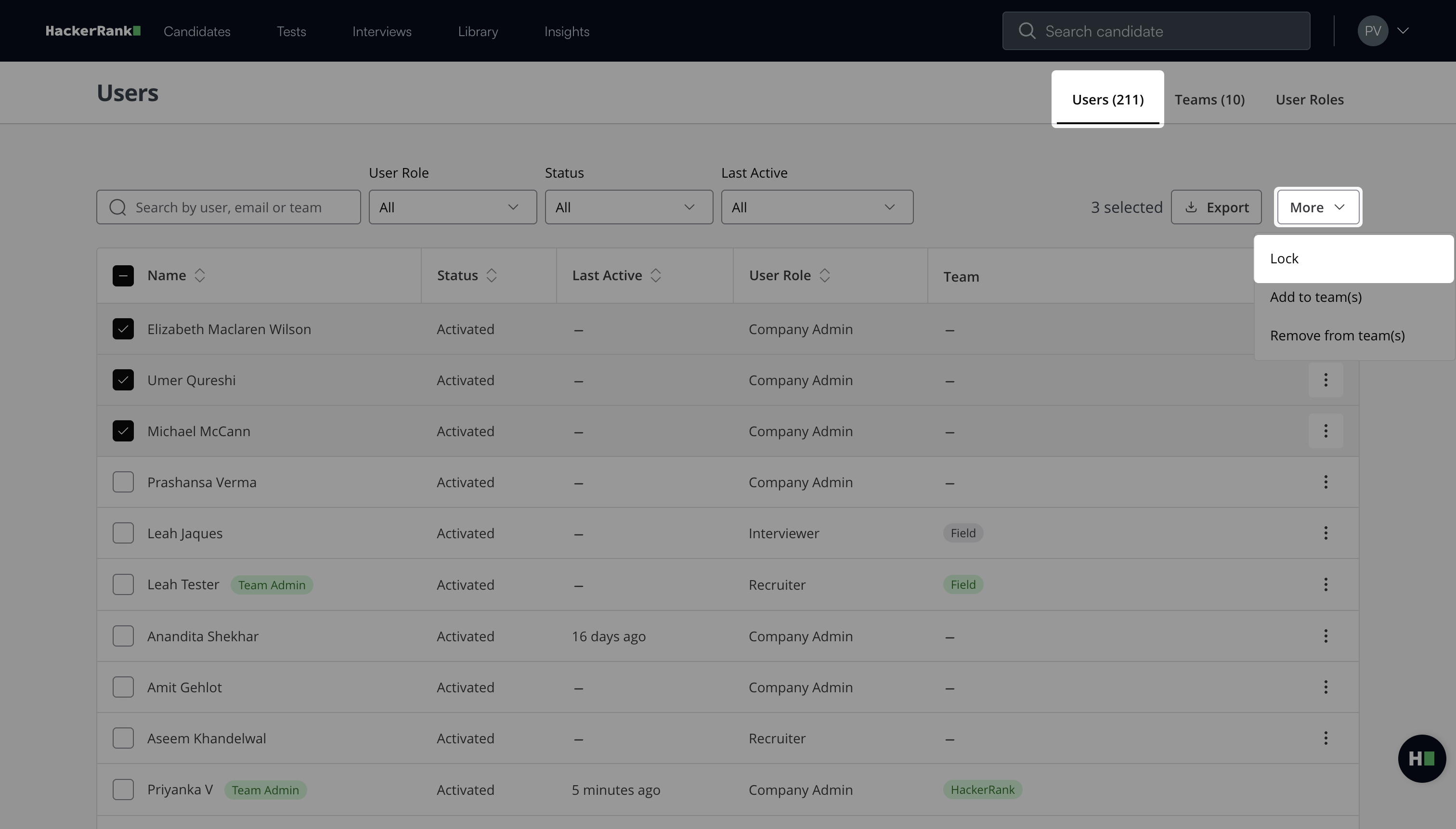Uncheck Elizabeth Maclaren Wilson's checkbox
The image size is (1456, 829).
click(123, 329)
